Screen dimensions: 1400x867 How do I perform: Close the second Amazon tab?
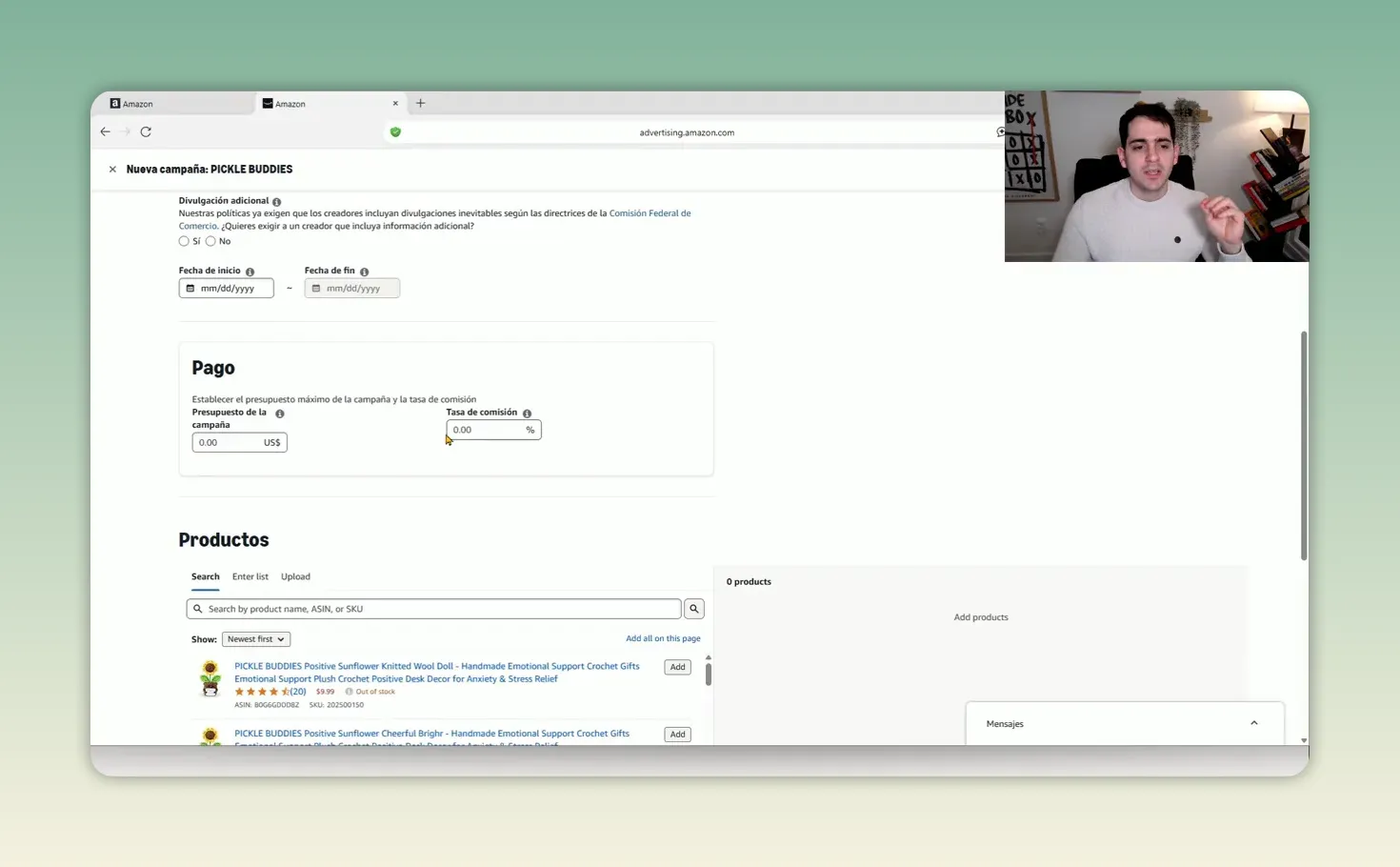coord(395,104)
